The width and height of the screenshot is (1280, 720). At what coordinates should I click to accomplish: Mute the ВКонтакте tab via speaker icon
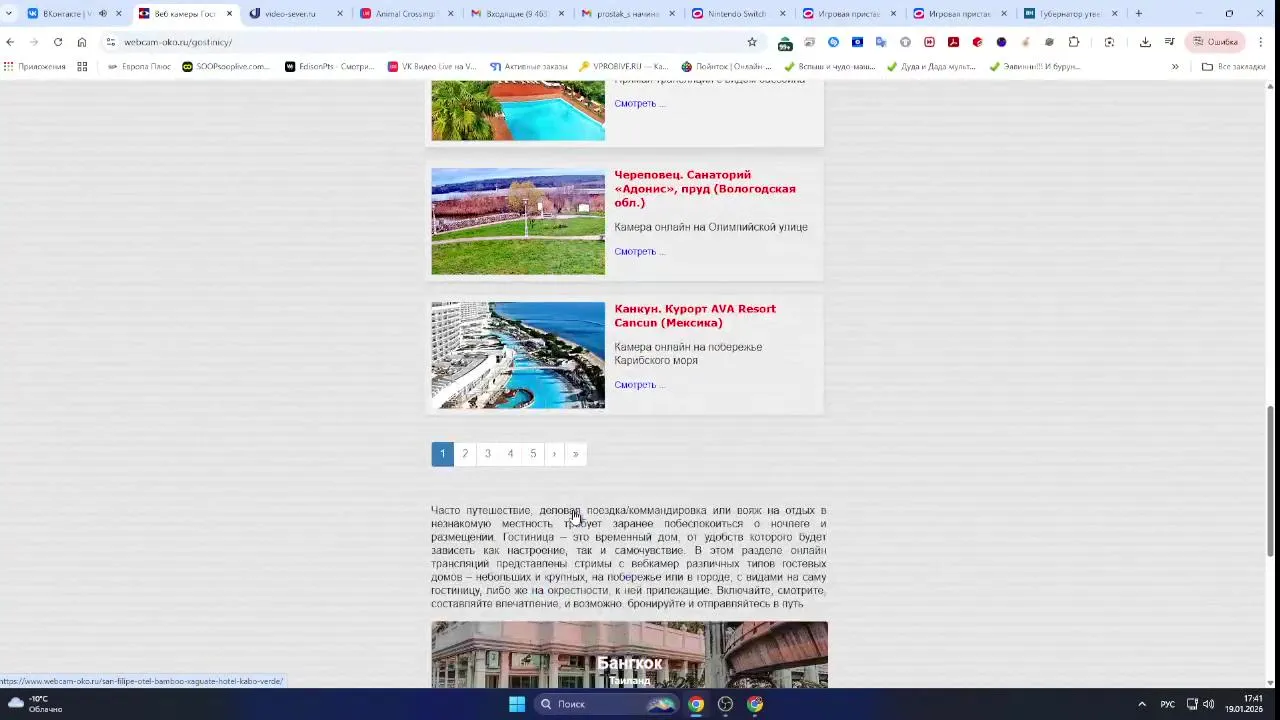[102, 14]
